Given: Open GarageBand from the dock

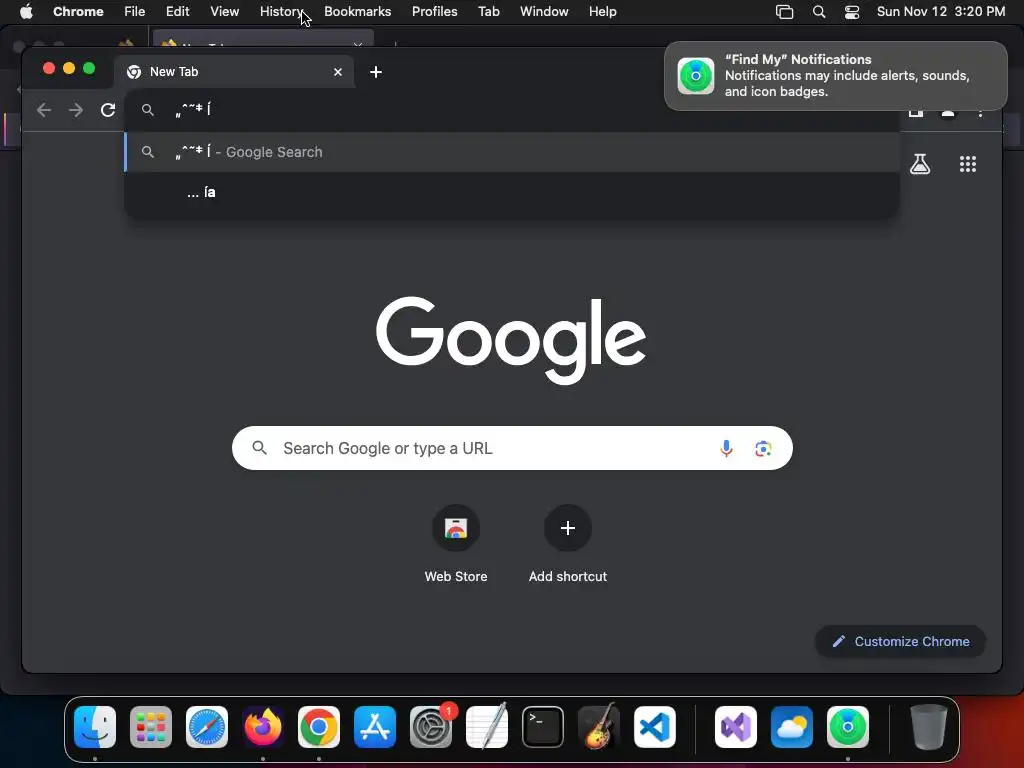Looking at the screenshot, I should click(599, 727).
